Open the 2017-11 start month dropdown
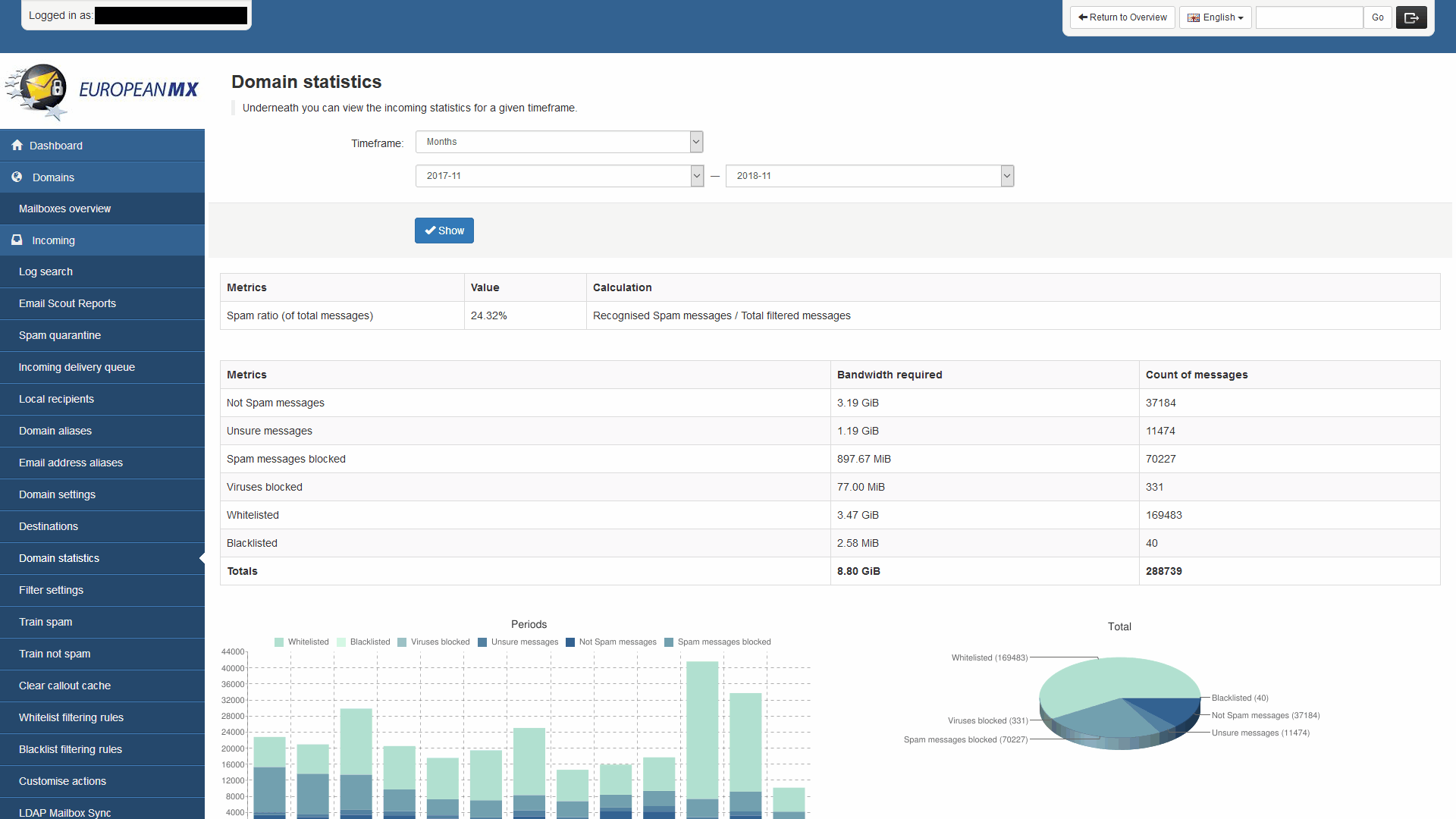Image resolution: width=1456 pixels, height=819 pixels. tap(559, 176)
